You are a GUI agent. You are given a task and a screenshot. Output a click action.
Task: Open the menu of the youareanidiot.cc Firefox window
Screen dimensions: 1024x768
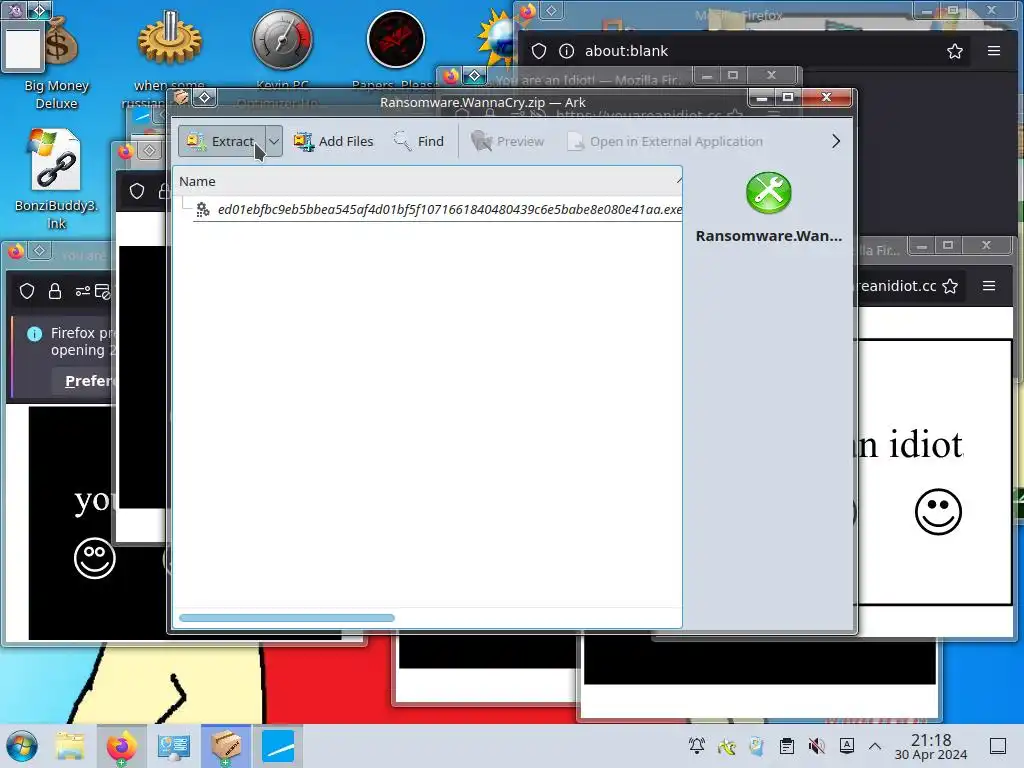pyautogui.click(x=989, y=286)
